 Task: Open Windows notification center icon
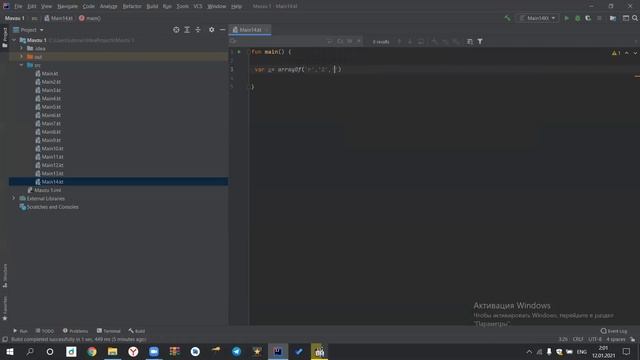pos(627,351)
